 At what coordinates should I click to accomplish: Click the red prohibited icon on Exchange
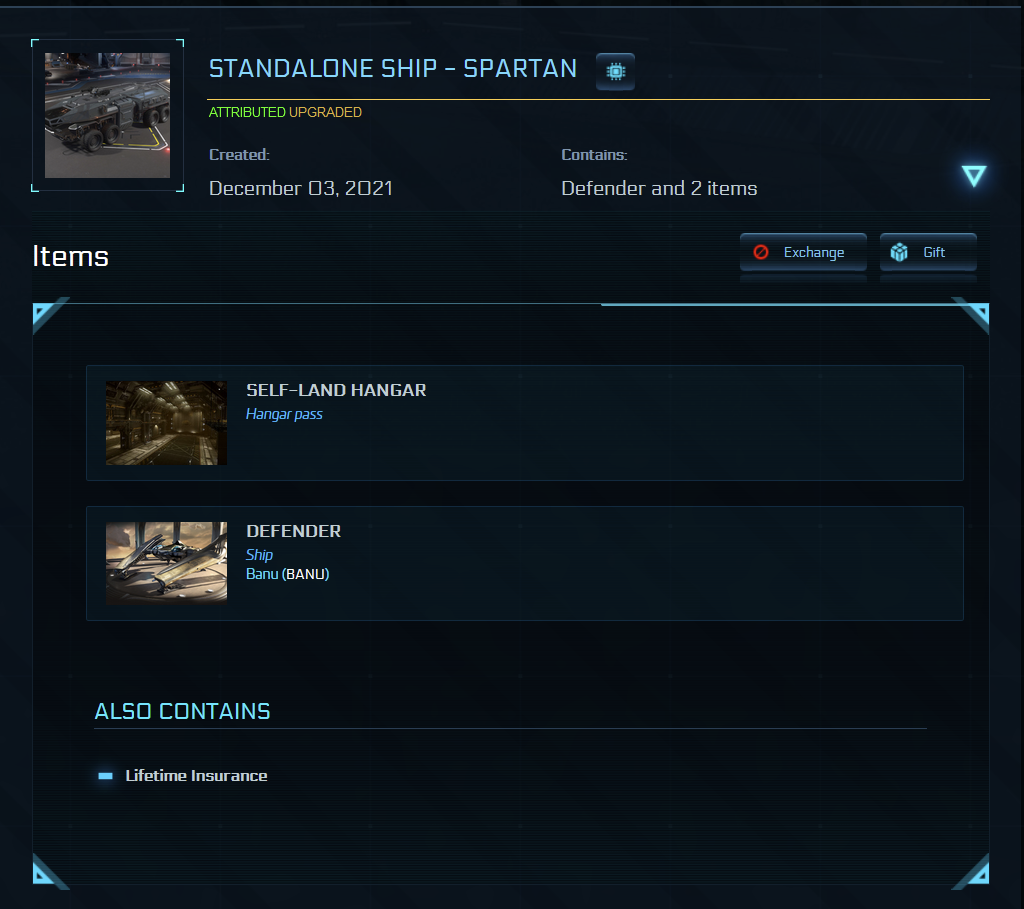pos(760,252)
